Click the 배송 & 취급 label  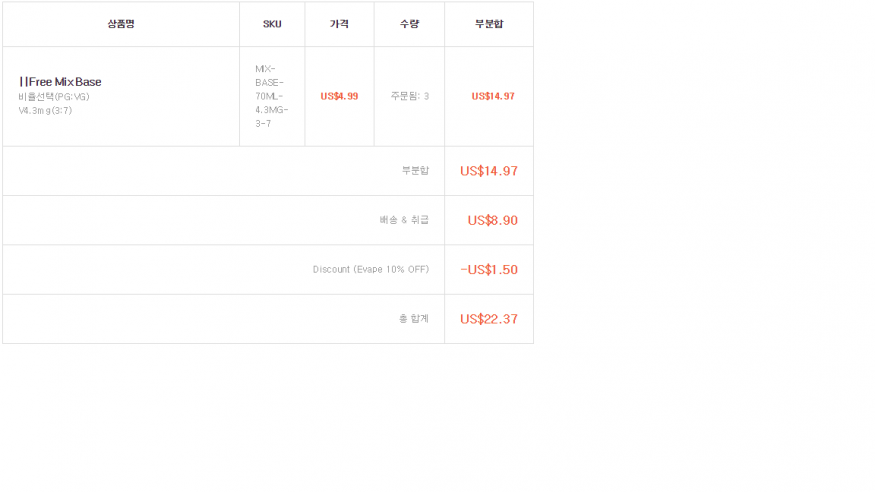(x=404, y=220)
